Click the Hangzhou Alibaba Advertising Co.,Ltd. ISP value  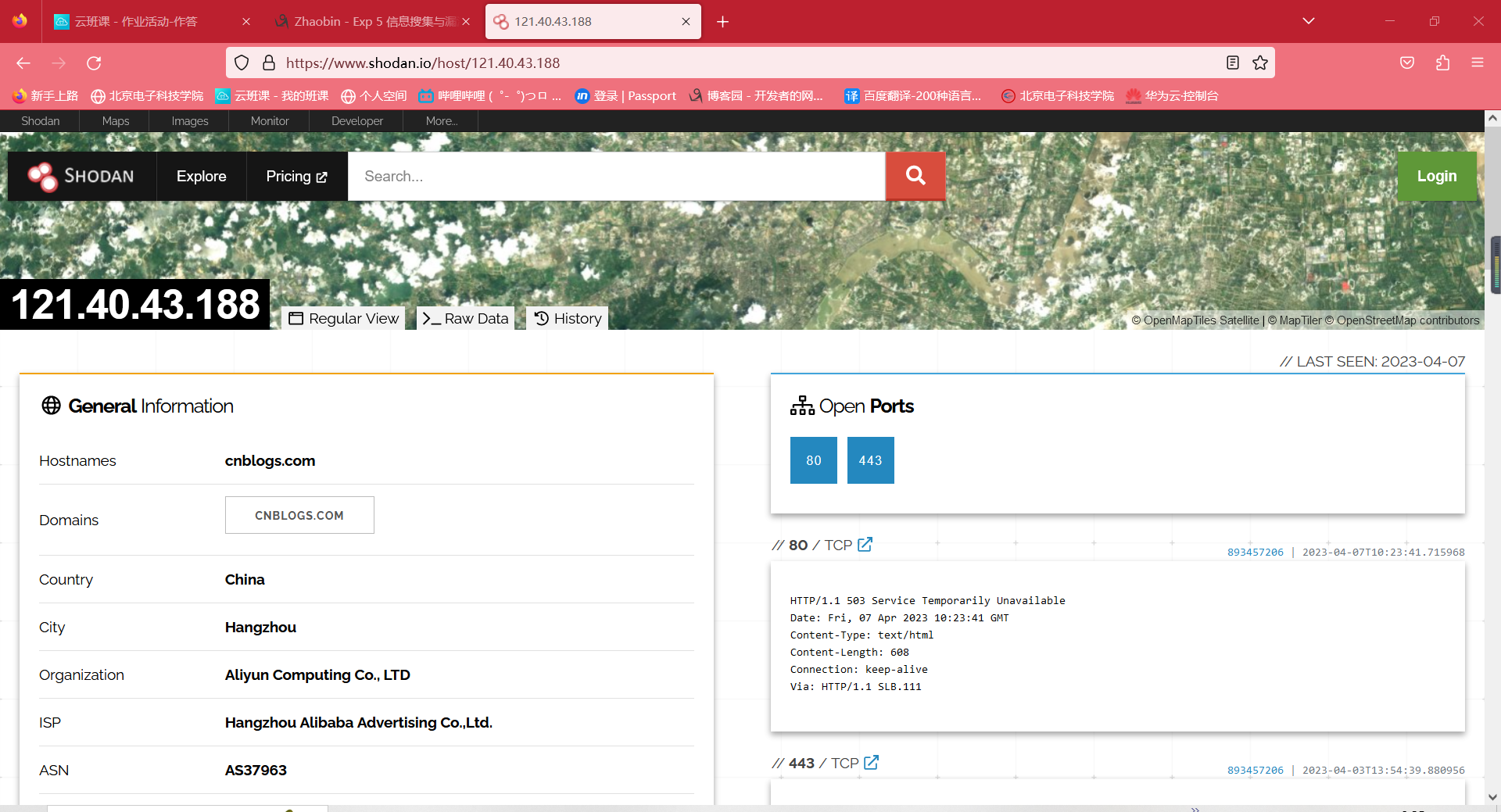point(359,722)
